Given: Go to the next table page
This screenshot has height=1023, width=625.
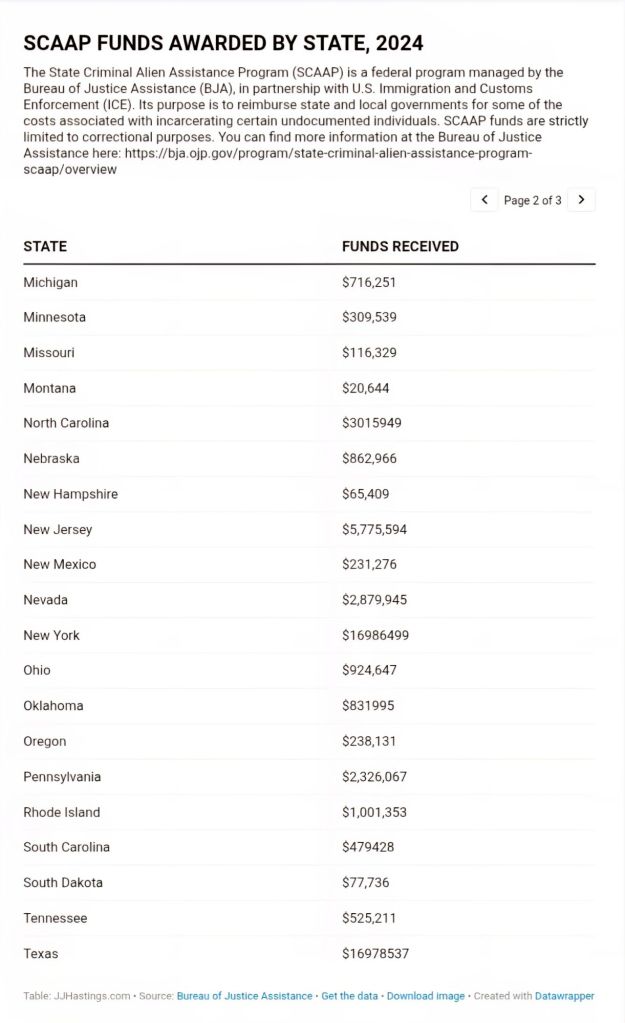Looking at the screenshot, I should coord(582,200).
